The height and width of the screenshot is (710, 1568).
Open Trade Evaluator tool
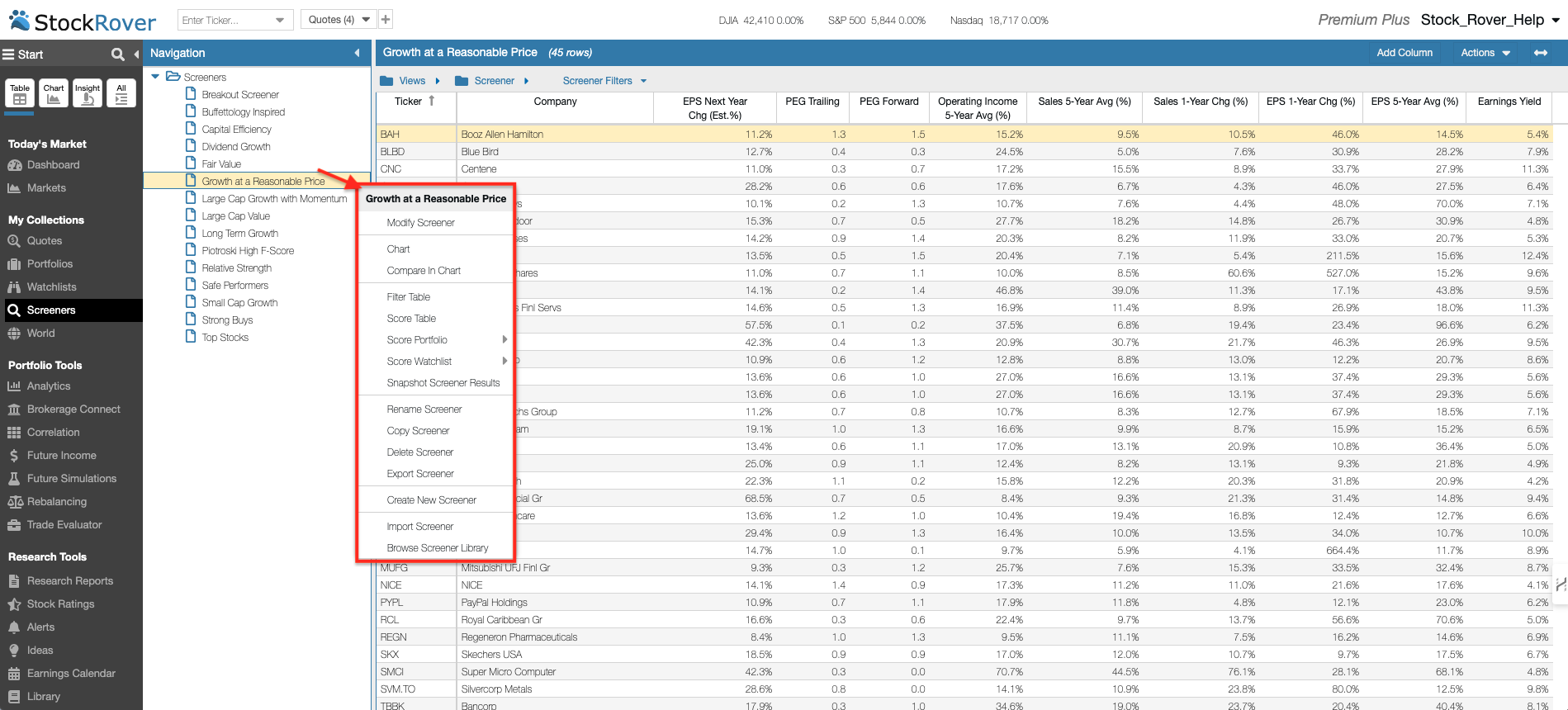pos(64,525)
